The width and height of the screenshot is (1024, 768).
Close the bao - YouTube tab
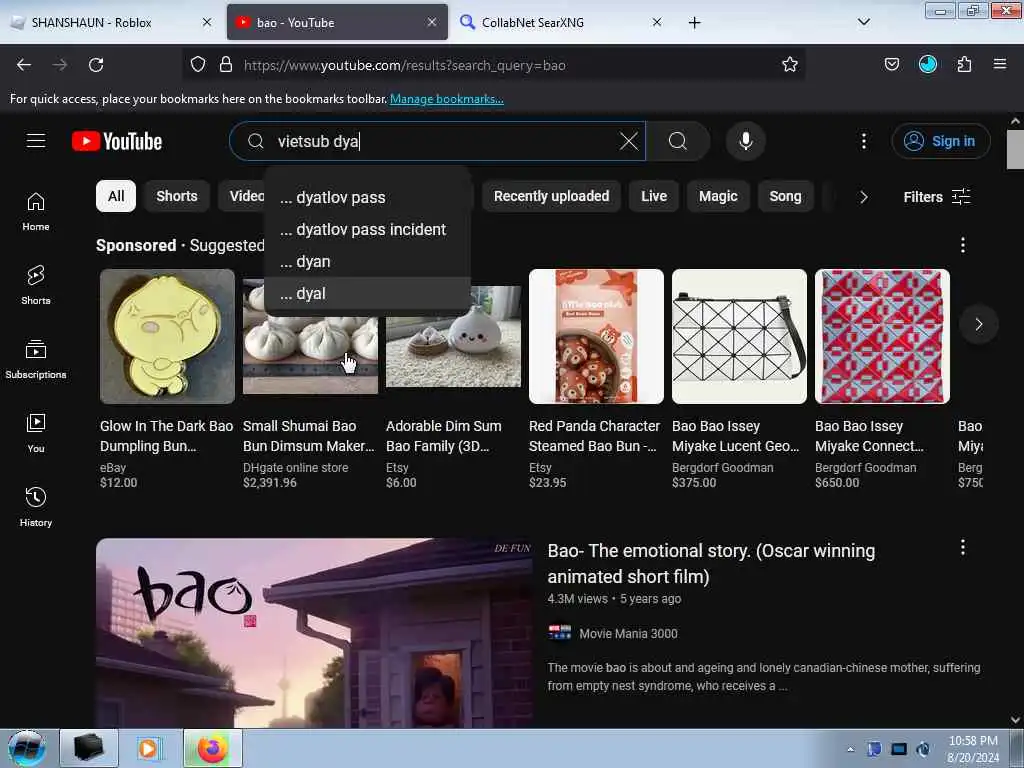point(432,23)
